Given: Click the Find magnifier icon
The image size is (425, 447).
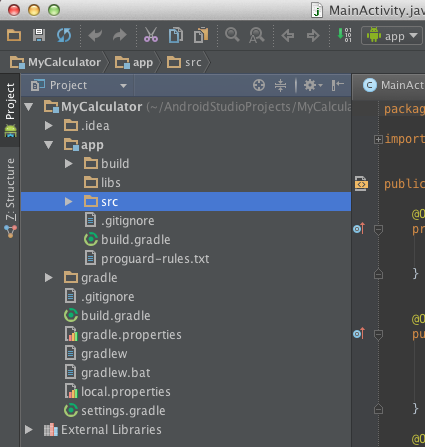Looking at the screenshot, I should pyautogui.click(x=232, y=35).
